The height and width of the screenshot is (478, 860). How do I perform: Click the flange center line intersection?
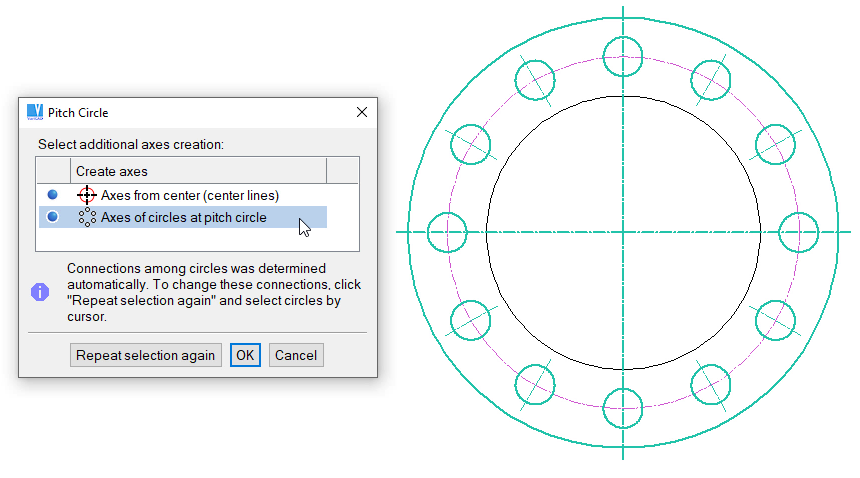click(623, 232)
